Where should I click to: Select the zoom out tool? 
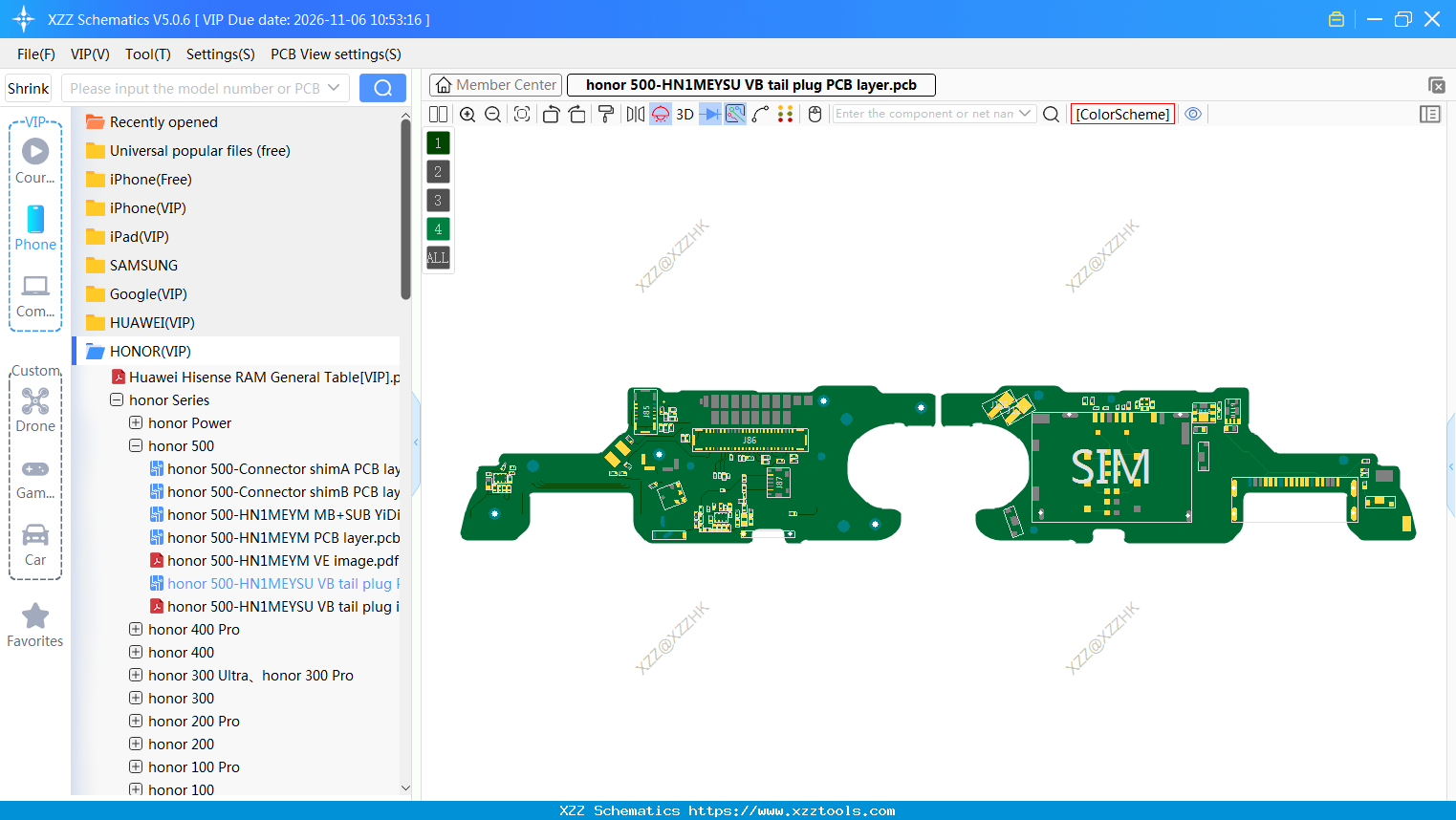click(491, 114)
